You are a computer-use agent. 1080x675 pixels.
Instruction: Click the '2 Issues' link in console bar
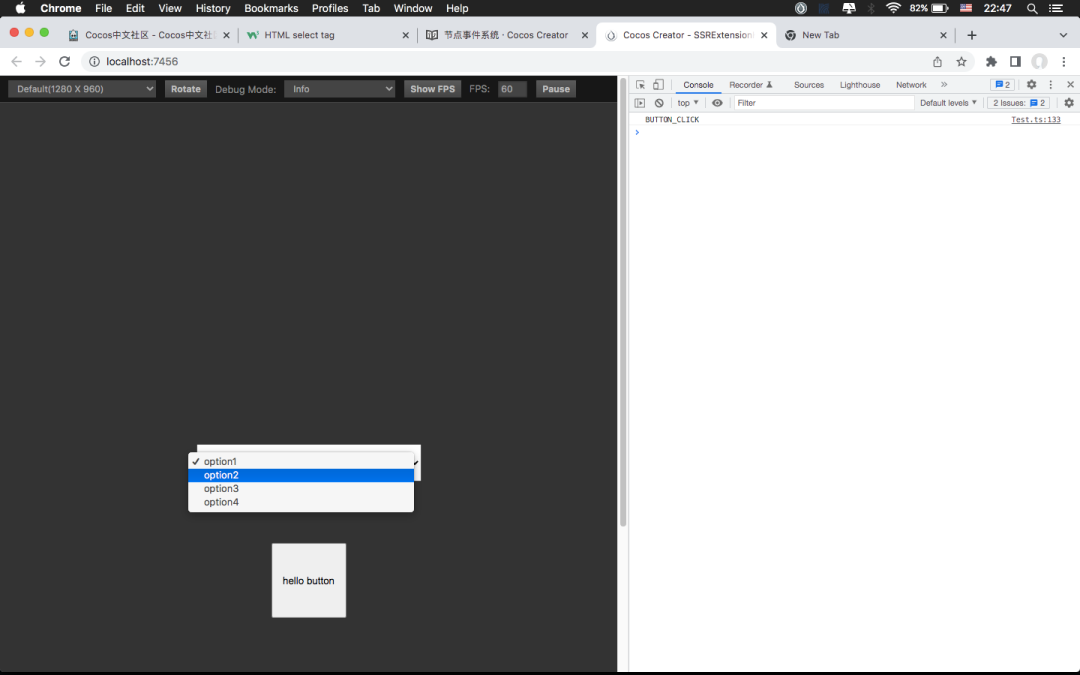[x=1018, y=103]
